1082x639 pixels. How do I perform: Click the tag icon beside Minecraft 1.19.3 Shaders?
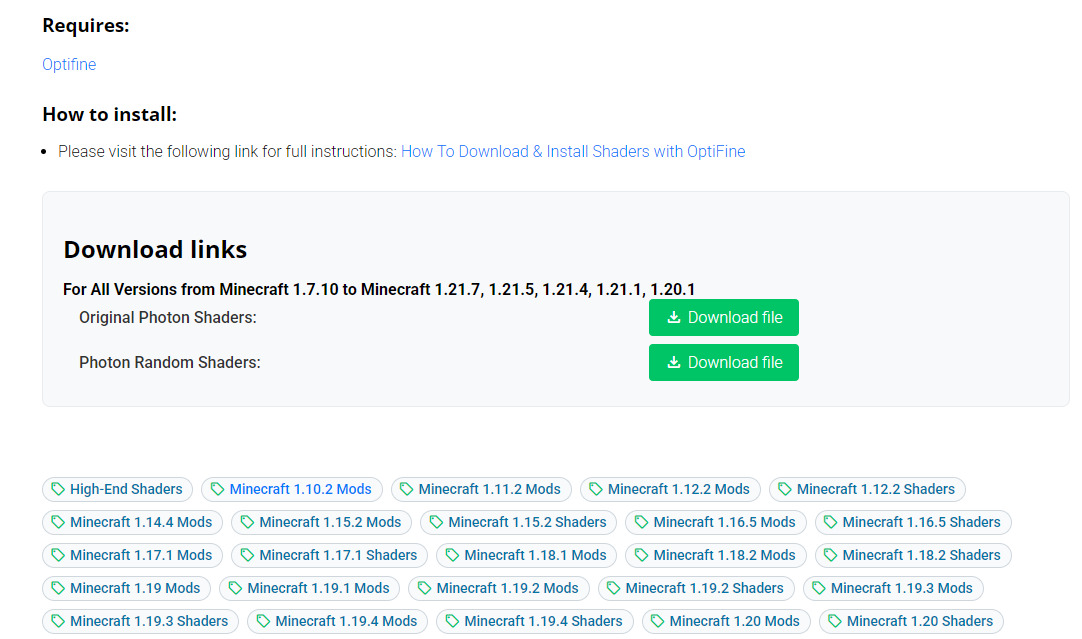58,622
